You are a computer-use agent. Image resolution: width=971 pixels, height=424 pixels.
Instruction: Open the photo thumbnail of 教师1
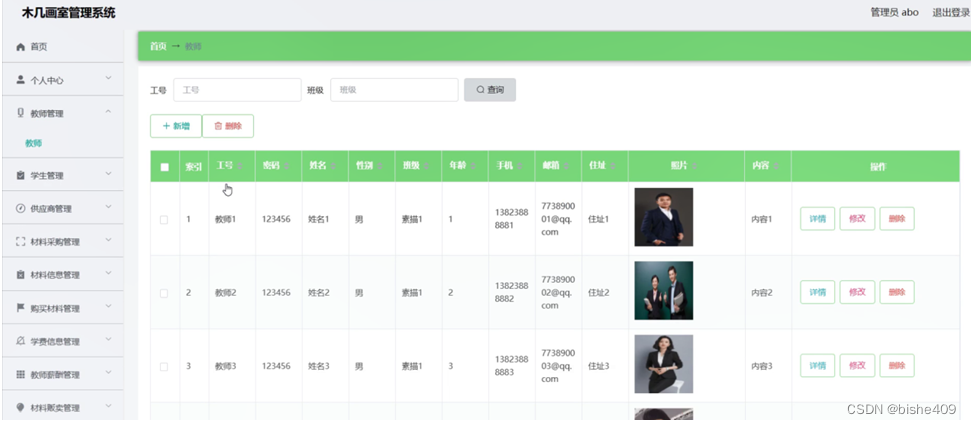pos(664,217)
